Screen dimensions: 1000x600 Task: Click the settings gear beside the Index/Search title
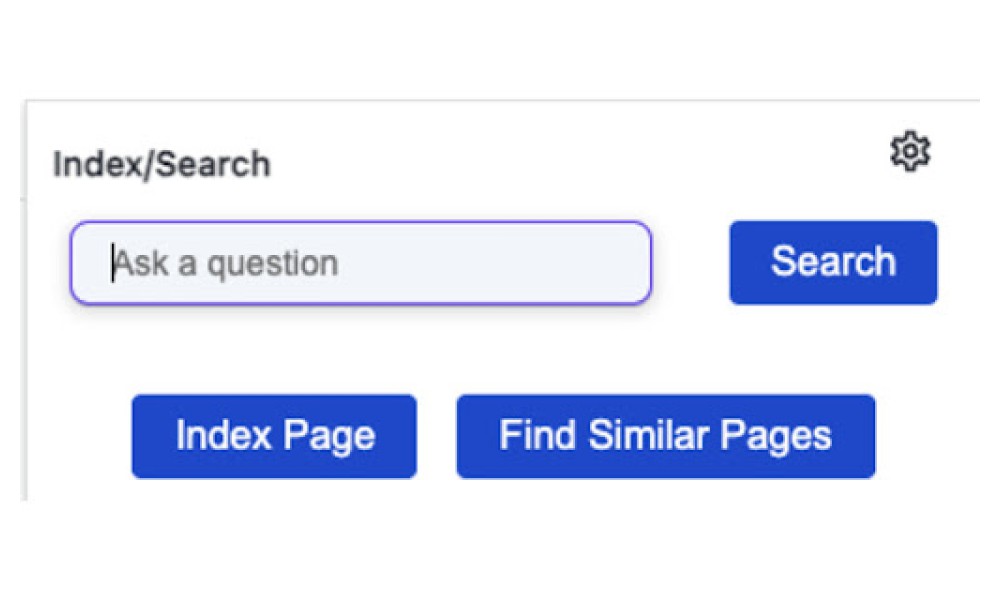910,152
